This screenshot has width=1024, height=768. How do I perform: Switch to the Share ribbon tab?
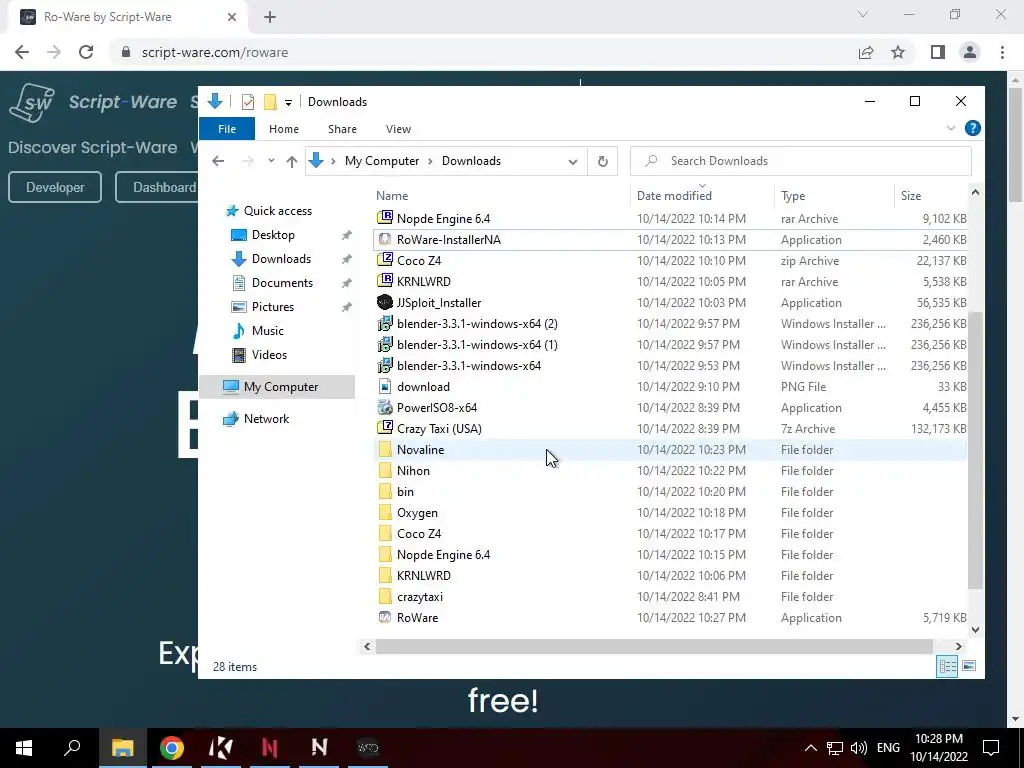tap(342, 129)
